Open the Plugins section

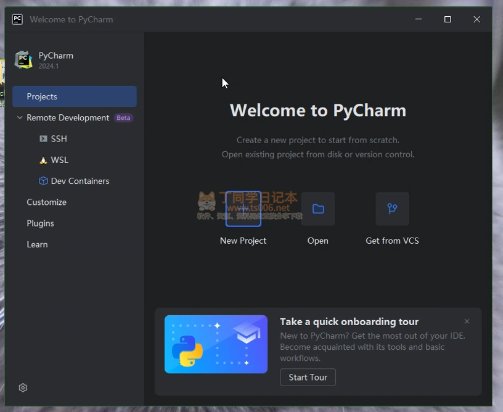click(x=40, y=223)
